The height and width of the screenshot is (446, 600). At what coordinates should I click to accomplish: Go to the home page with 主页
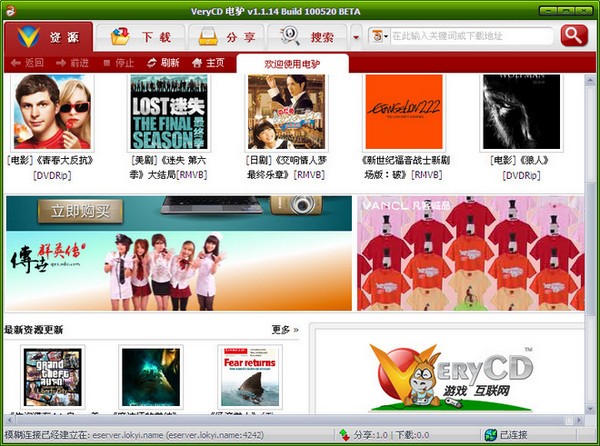(x=208, y=63)
